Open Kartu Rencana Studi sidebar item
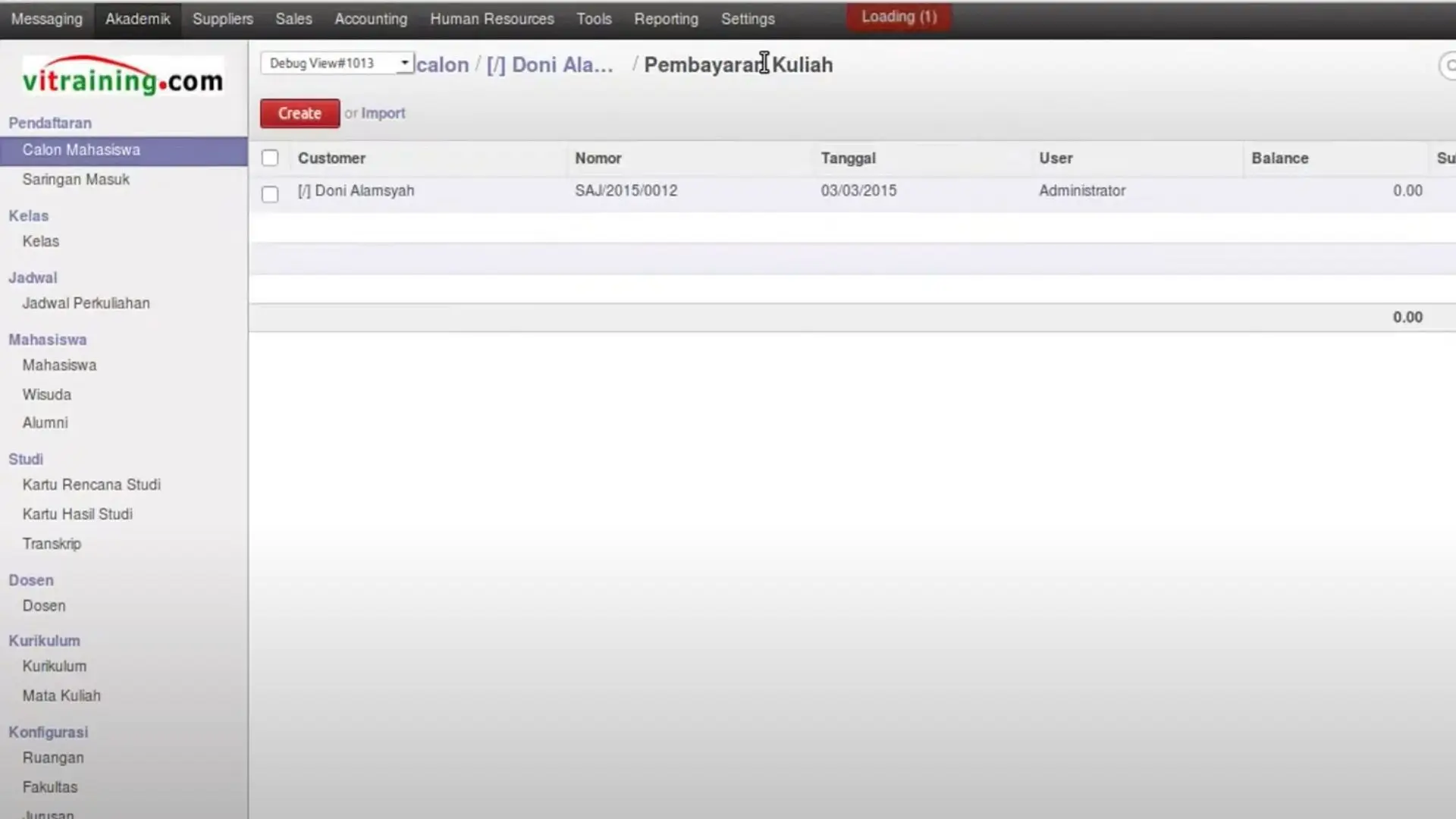 [91, 485]
